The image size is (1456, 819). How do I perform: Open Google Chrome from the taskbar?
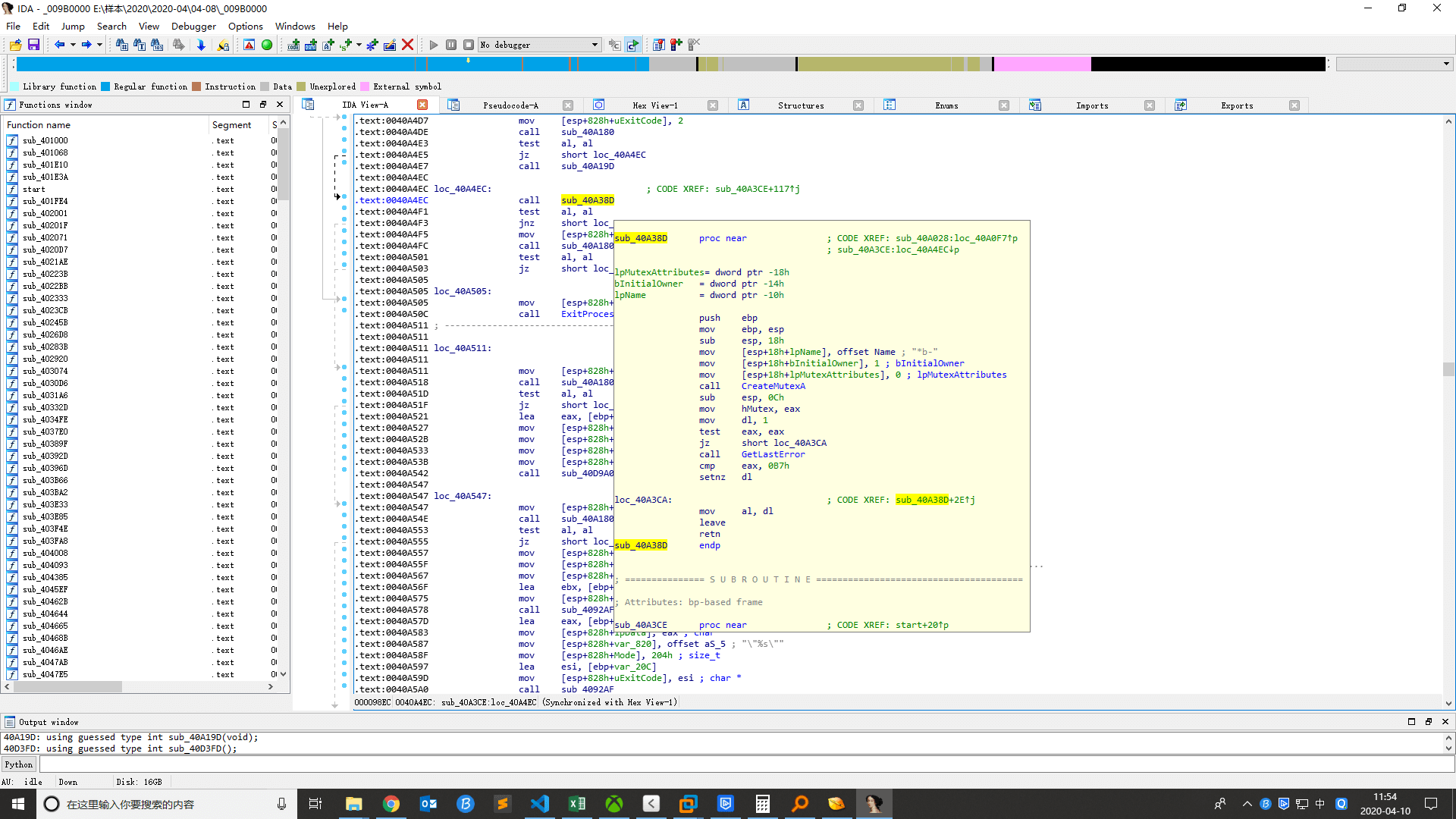(x=391, y=804)
